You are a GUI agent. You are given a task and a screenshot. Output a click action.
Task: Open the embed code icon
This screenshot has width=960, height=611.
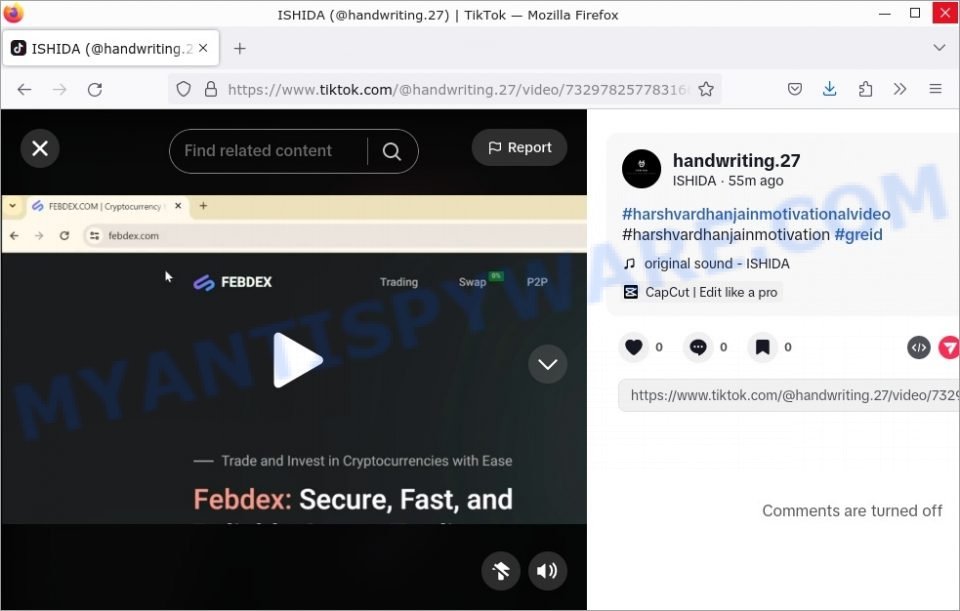point(919,347)
